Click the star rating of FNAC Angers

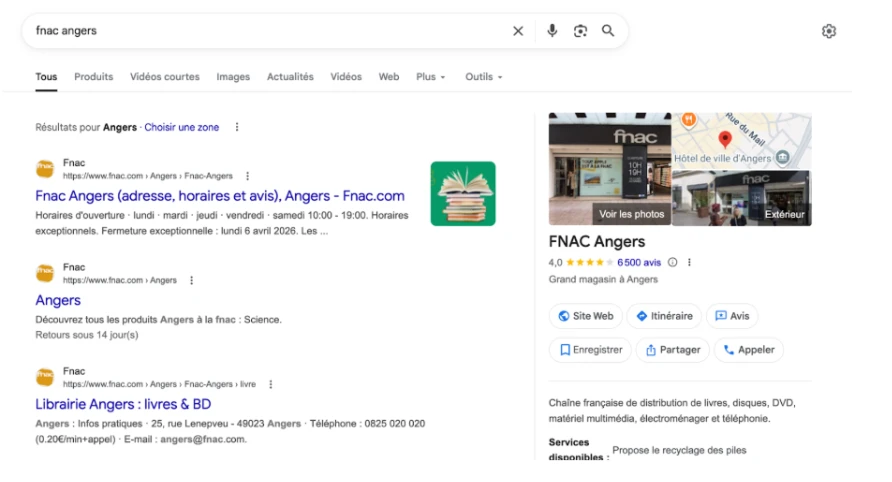pos(589,262)
